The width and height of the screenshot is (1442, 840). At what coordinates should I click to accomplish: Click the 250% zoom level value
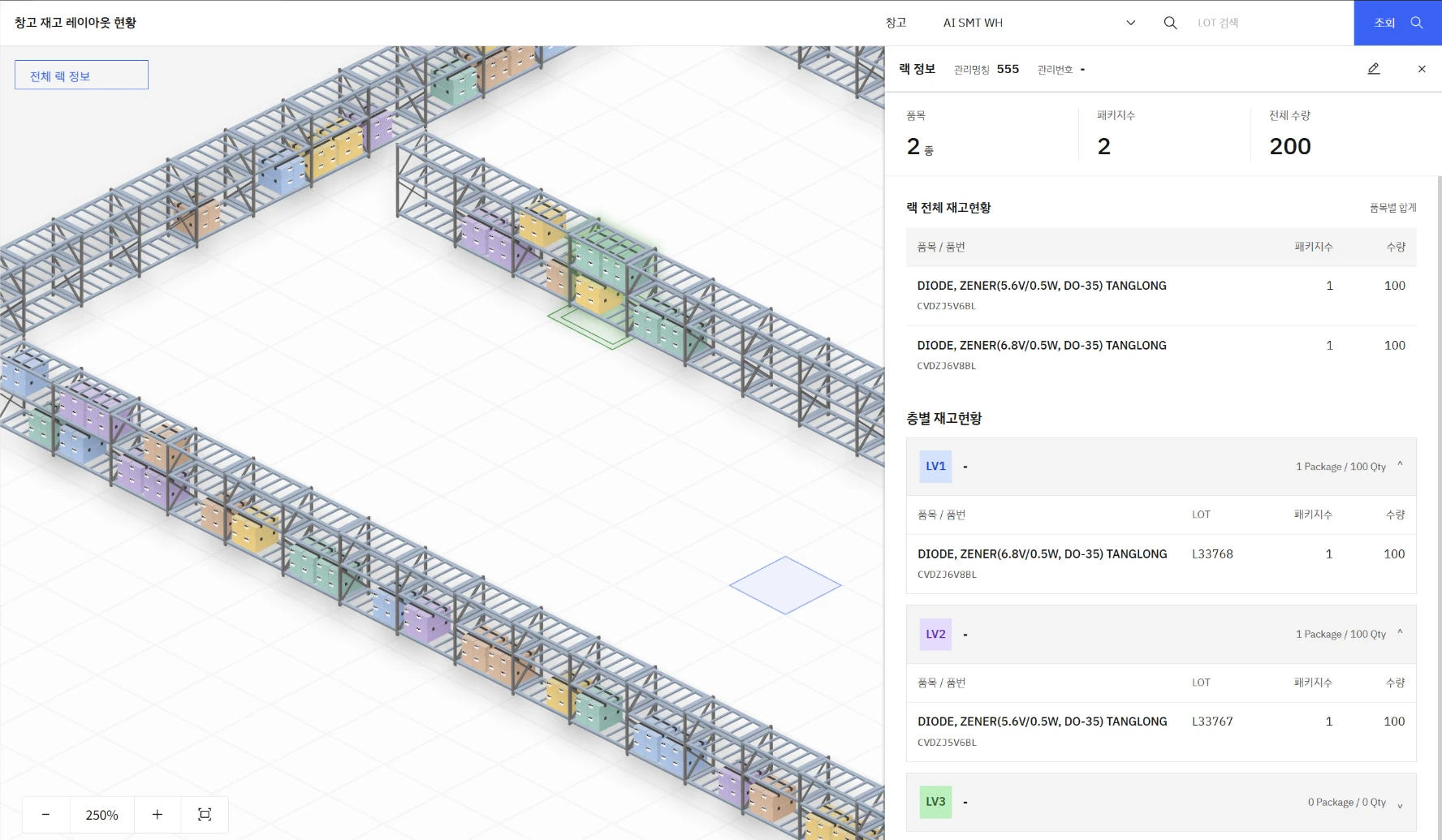(x=101, y=815)
